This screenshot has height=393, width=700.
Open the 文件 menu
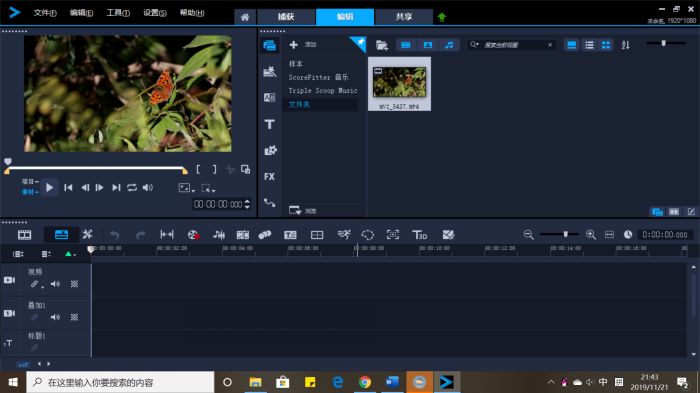coord(45,13)
